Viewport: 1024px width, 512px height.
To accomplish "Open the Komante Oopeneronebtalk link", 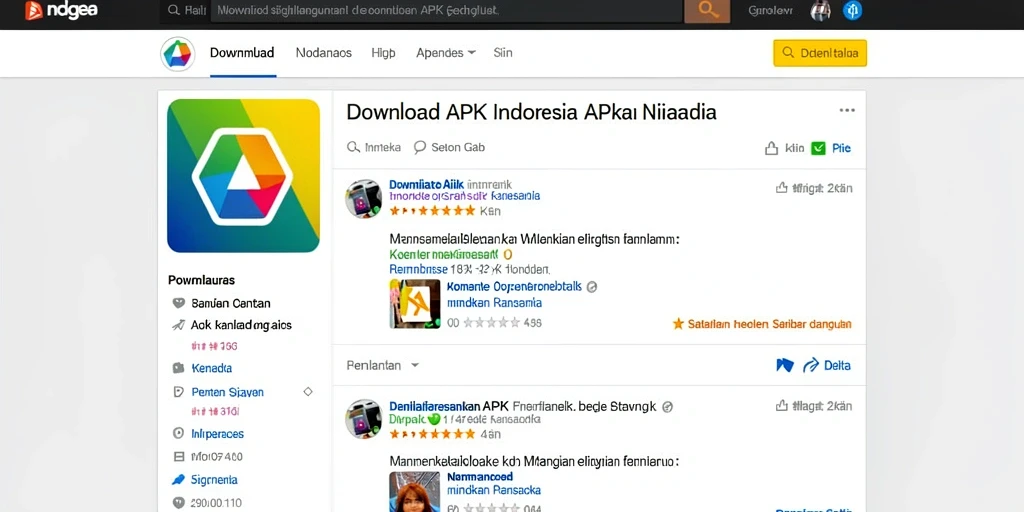I will 514,287.
